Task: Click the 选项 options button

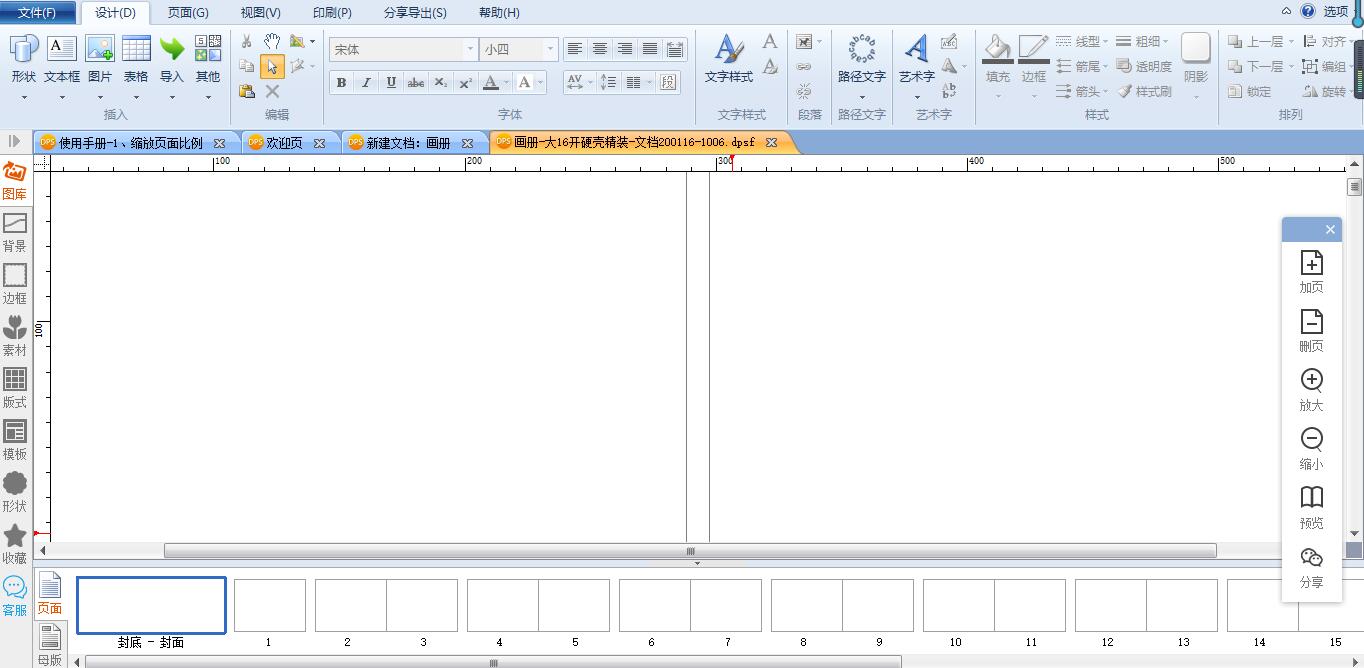Action: point(1336,12)
